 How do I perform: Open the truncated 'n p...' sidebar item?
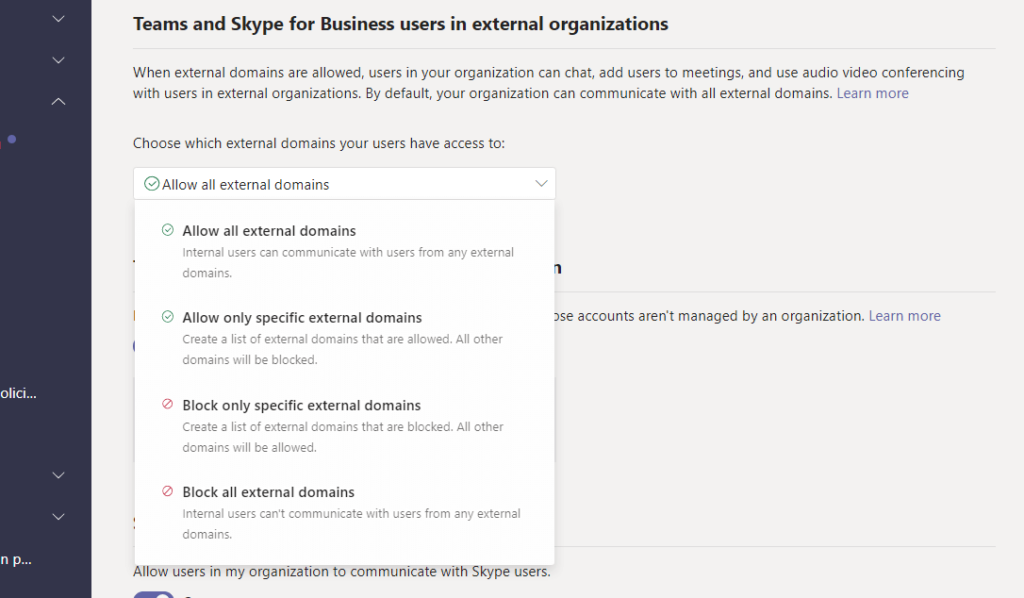pyautogui.click(x=16, y=559)
